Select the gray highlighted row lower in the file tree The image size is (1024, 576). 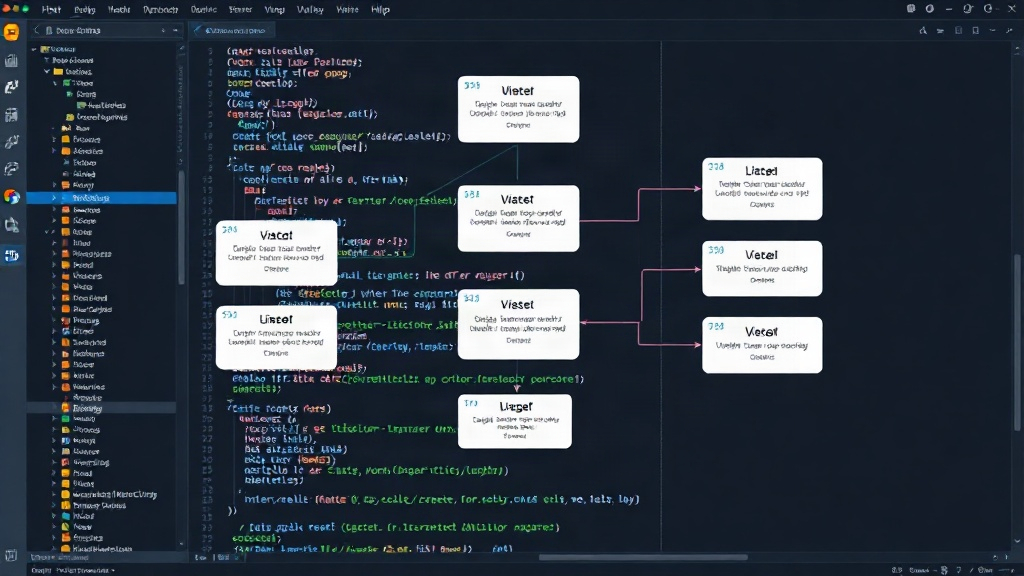101,408
